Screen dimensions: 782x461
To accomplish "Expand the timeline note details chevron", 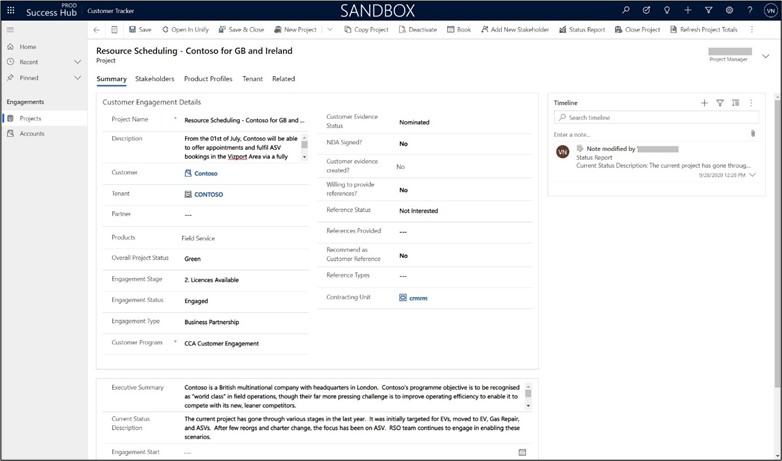I will tap(752, 174).
